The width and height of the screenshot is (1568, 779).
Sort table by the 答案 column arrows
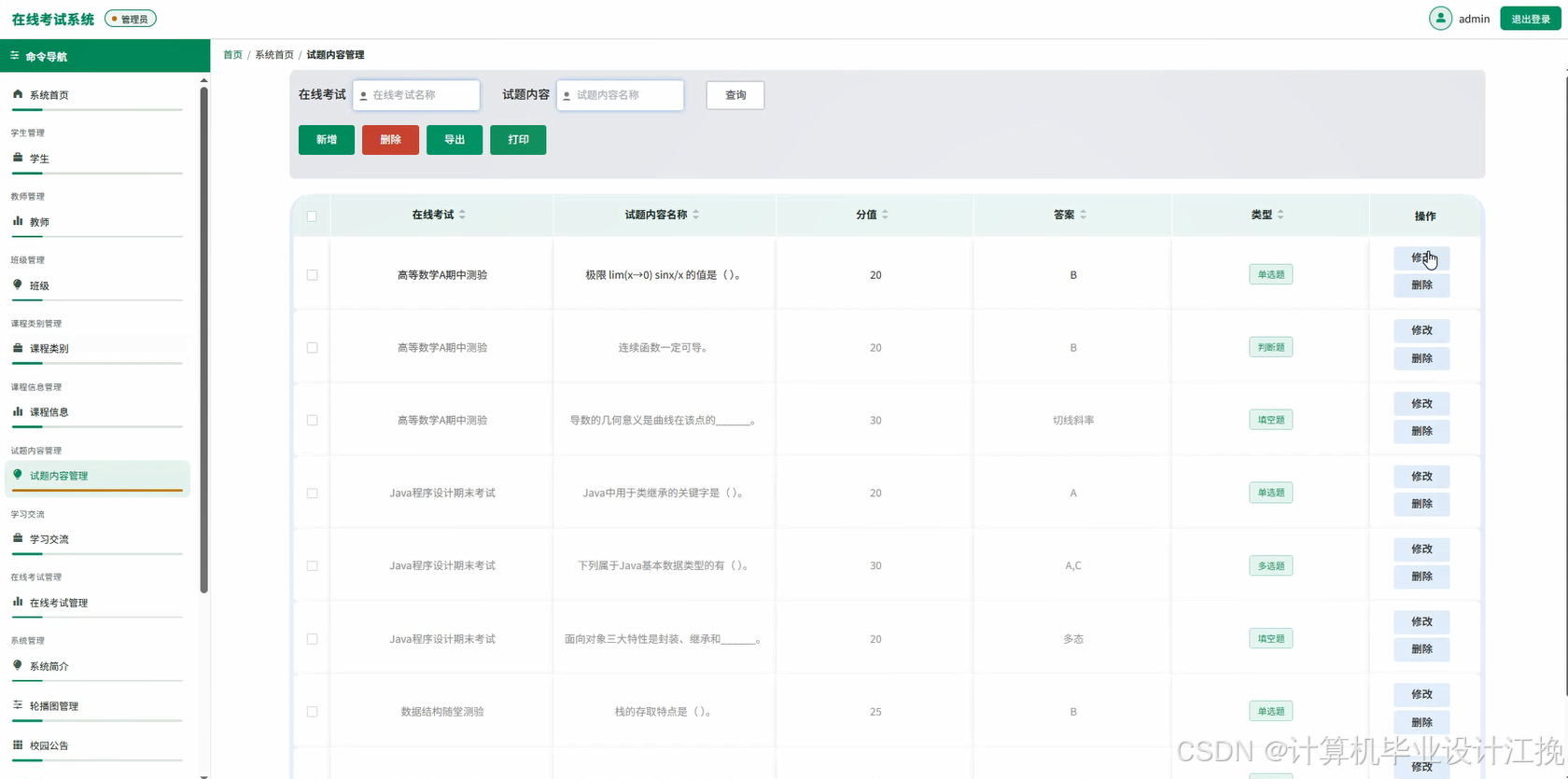(1084, 215)
